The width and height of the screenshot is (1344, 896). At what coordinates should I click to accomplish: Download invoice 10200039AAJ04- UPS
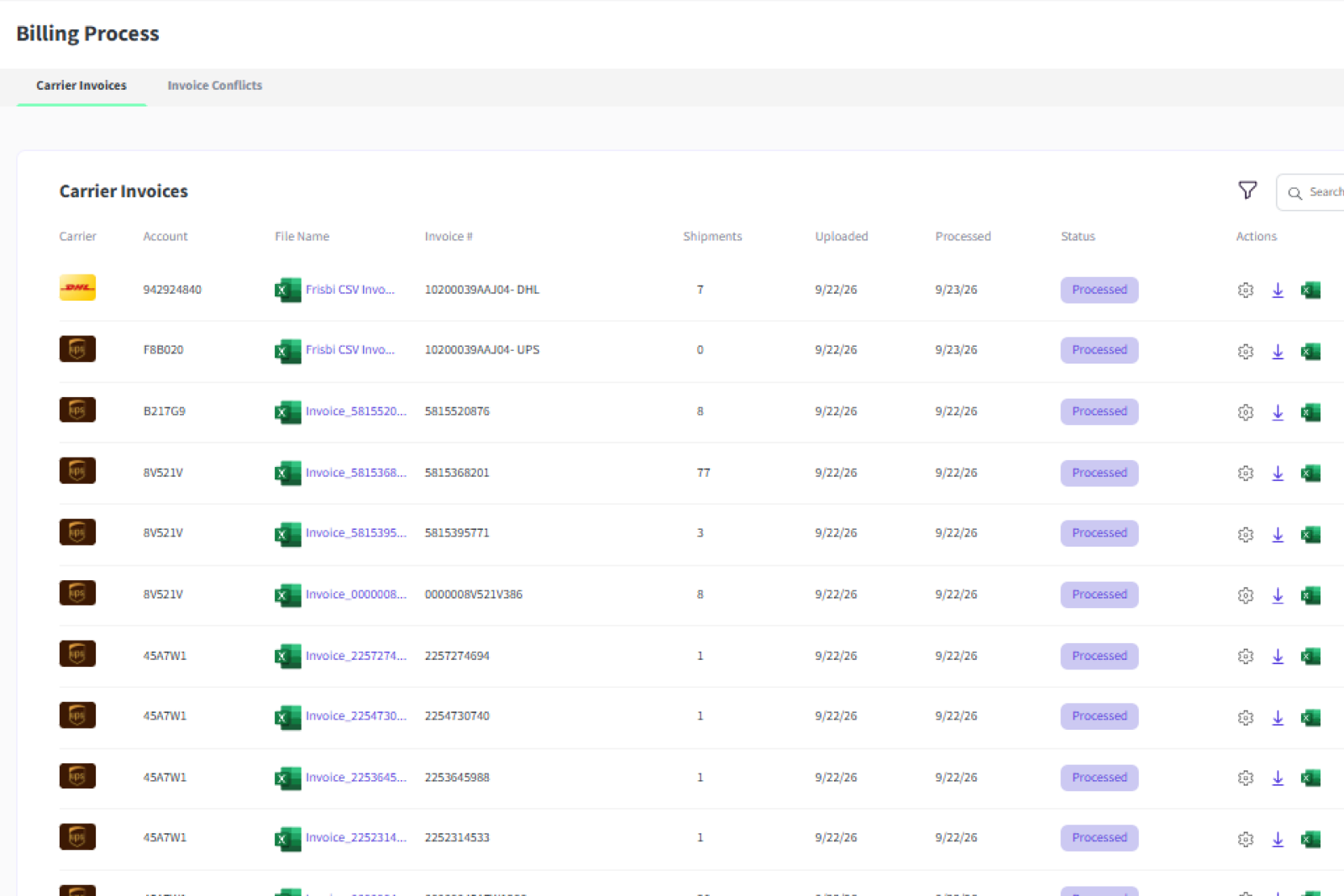(1278, 351)
